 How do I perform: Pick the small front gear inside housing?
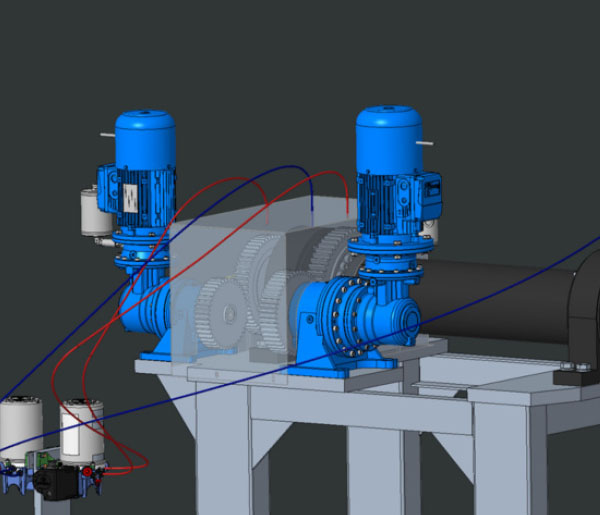(223, 314)
